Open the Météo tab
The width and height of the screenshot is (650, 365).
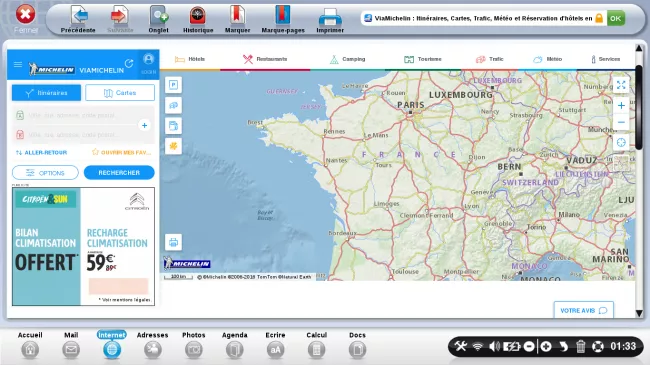tap(547, 59)
